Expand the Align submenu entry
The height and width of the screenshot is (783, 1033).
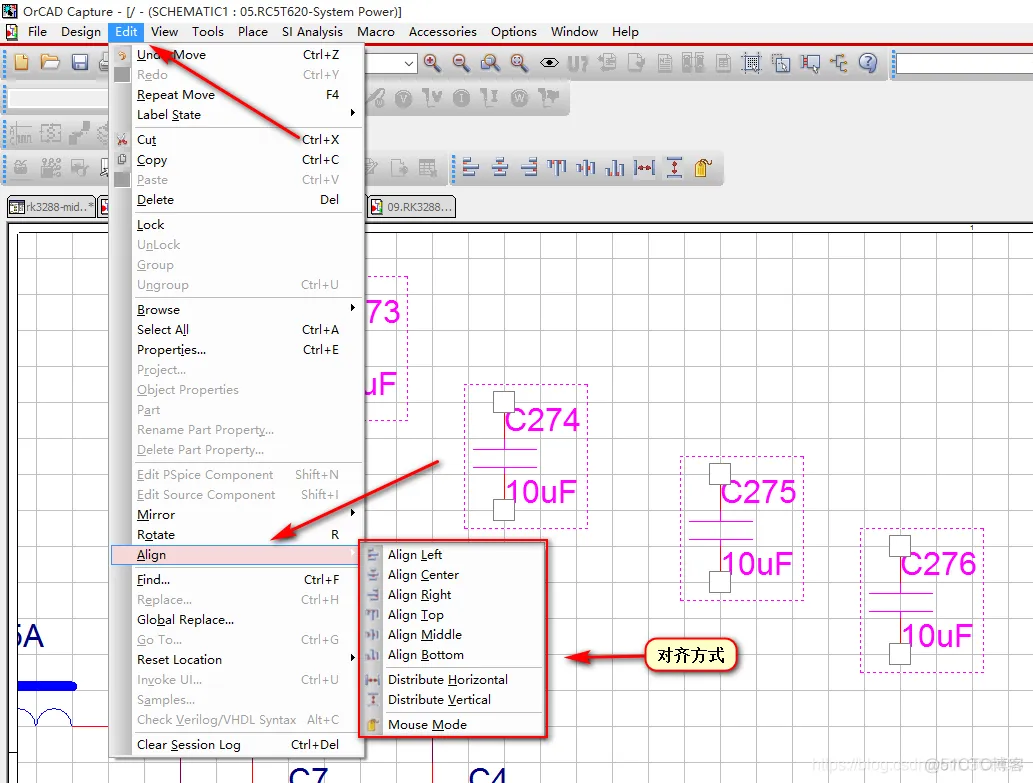pyautogui.click(x=237, y=555)
